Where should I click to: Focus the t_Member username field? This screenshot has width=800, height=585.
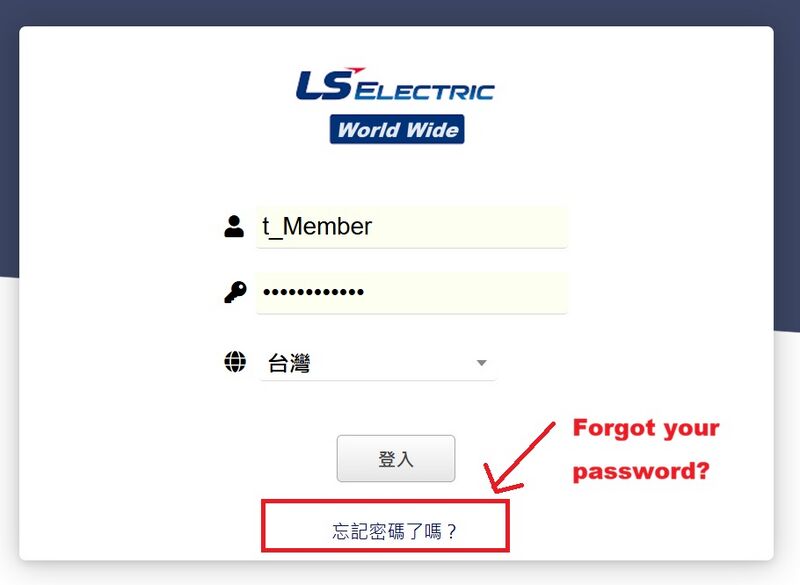tap(411, 227)
